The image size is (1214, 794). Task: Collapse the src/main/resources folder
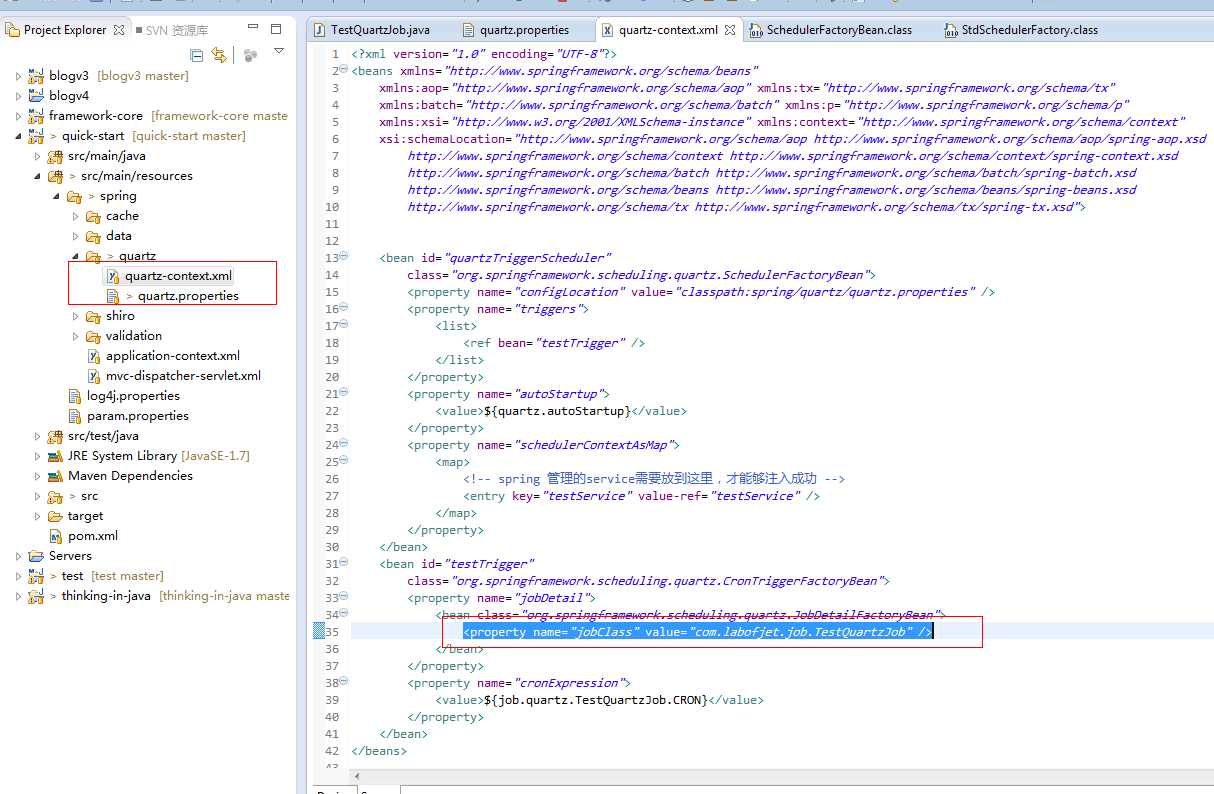[38, 176]
